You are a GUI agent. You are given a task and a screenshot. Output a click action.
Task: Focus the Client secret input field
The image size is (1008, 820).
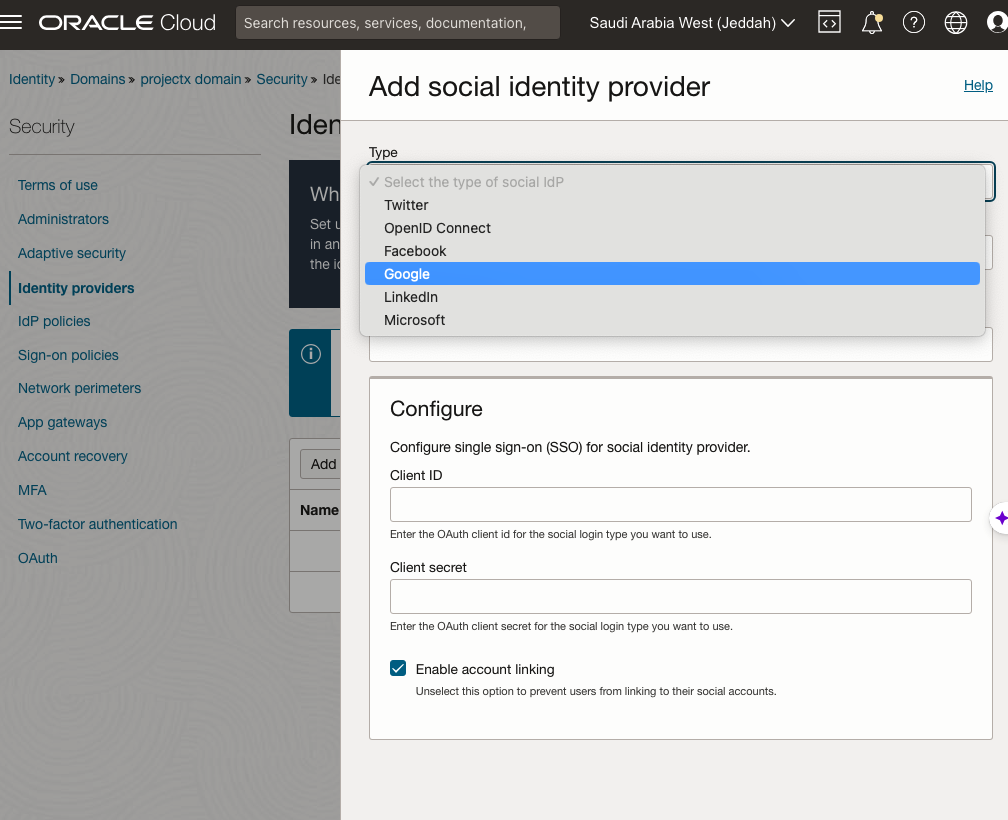point(680,596)
